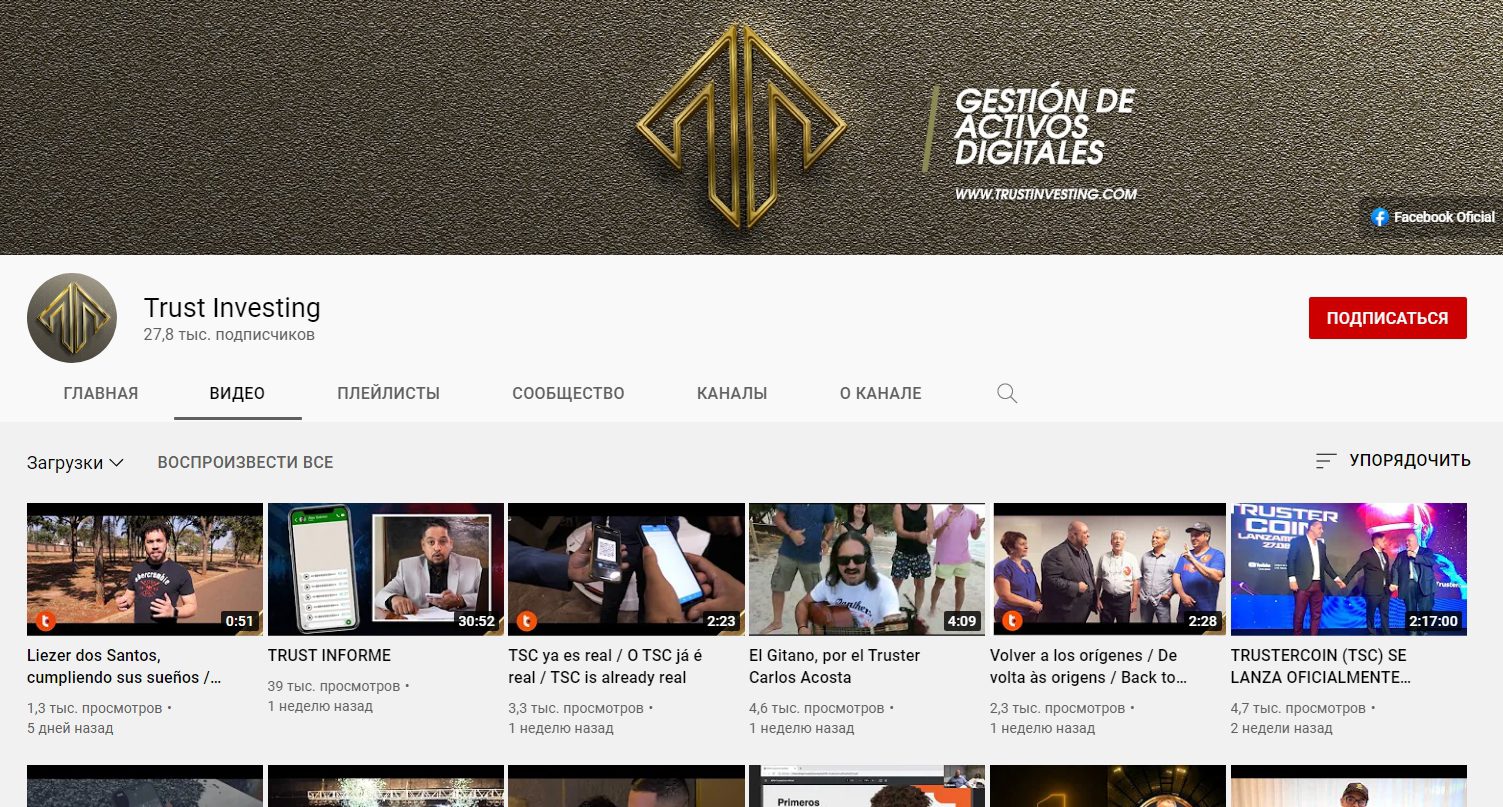The width and height of the screenshot is (1503, 807).
Task: Click the 2 недели назад upload date
Action: pyautogui.click(x=1282, y=728)
